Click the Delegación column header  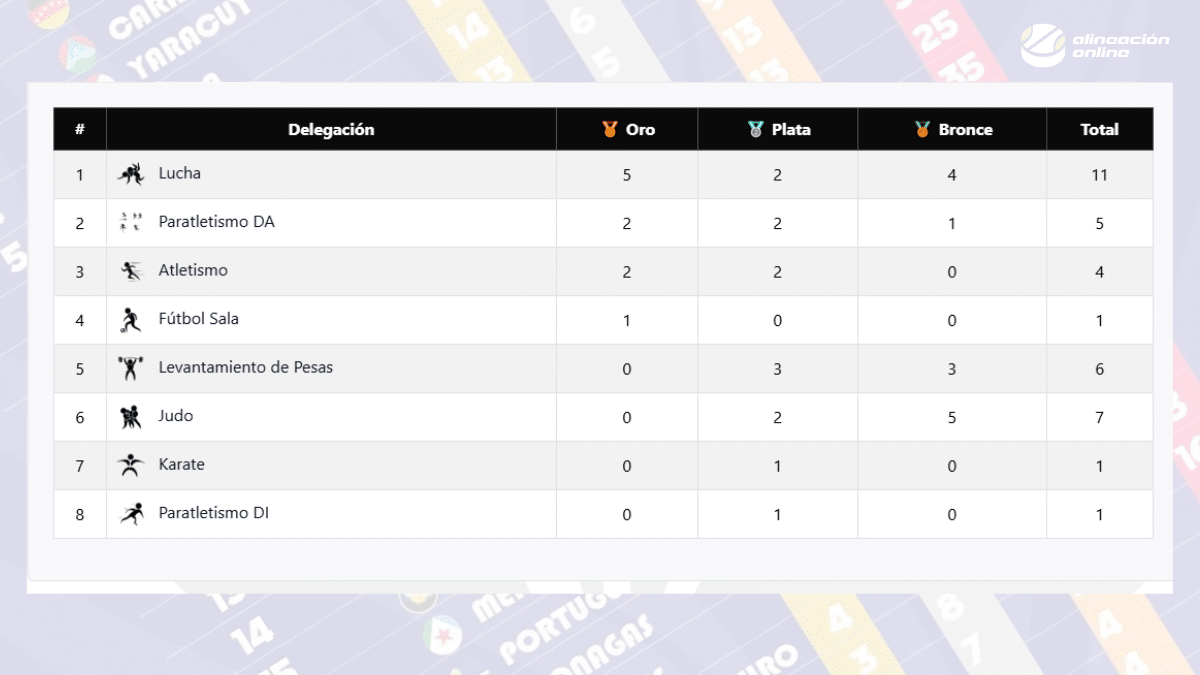pyautogui.click(x=331, y=129)
